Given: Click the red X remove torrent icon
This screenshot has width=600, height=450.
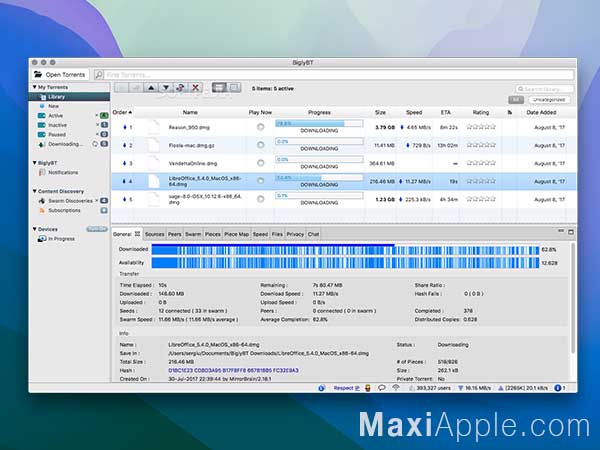Looking at the screenshot, I should (x=195, y=88).
